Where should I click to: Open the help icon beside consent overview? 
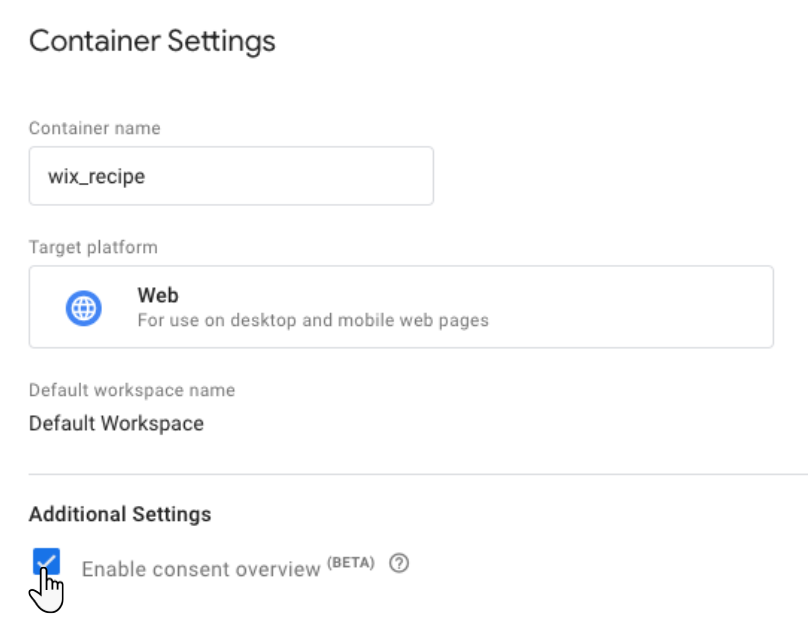pyautogui.click(x=399, y=563)
